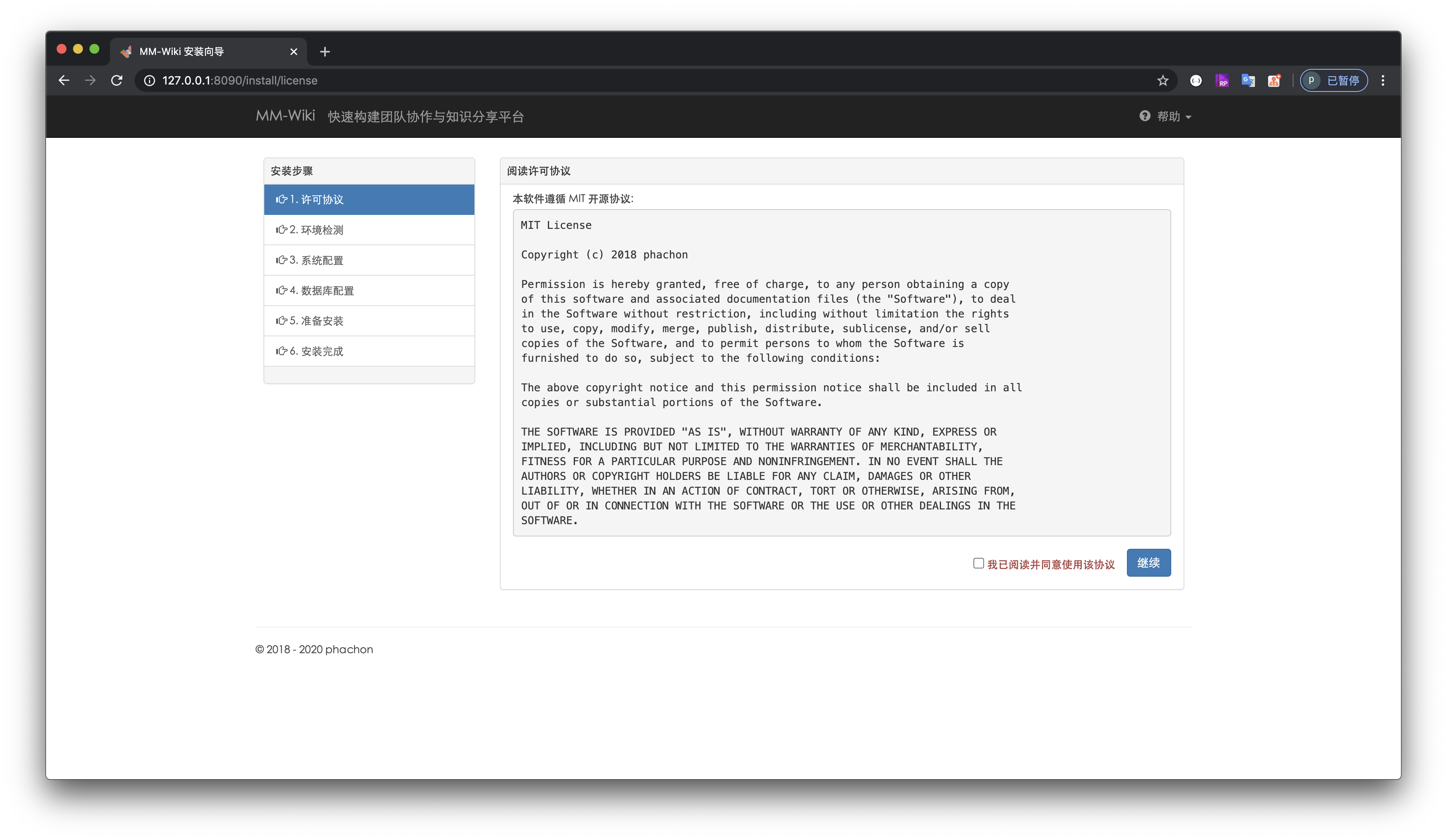Screen dimensions: 1447x840
Task: Open the purple RP extension icon
Action: [1222, 80]
